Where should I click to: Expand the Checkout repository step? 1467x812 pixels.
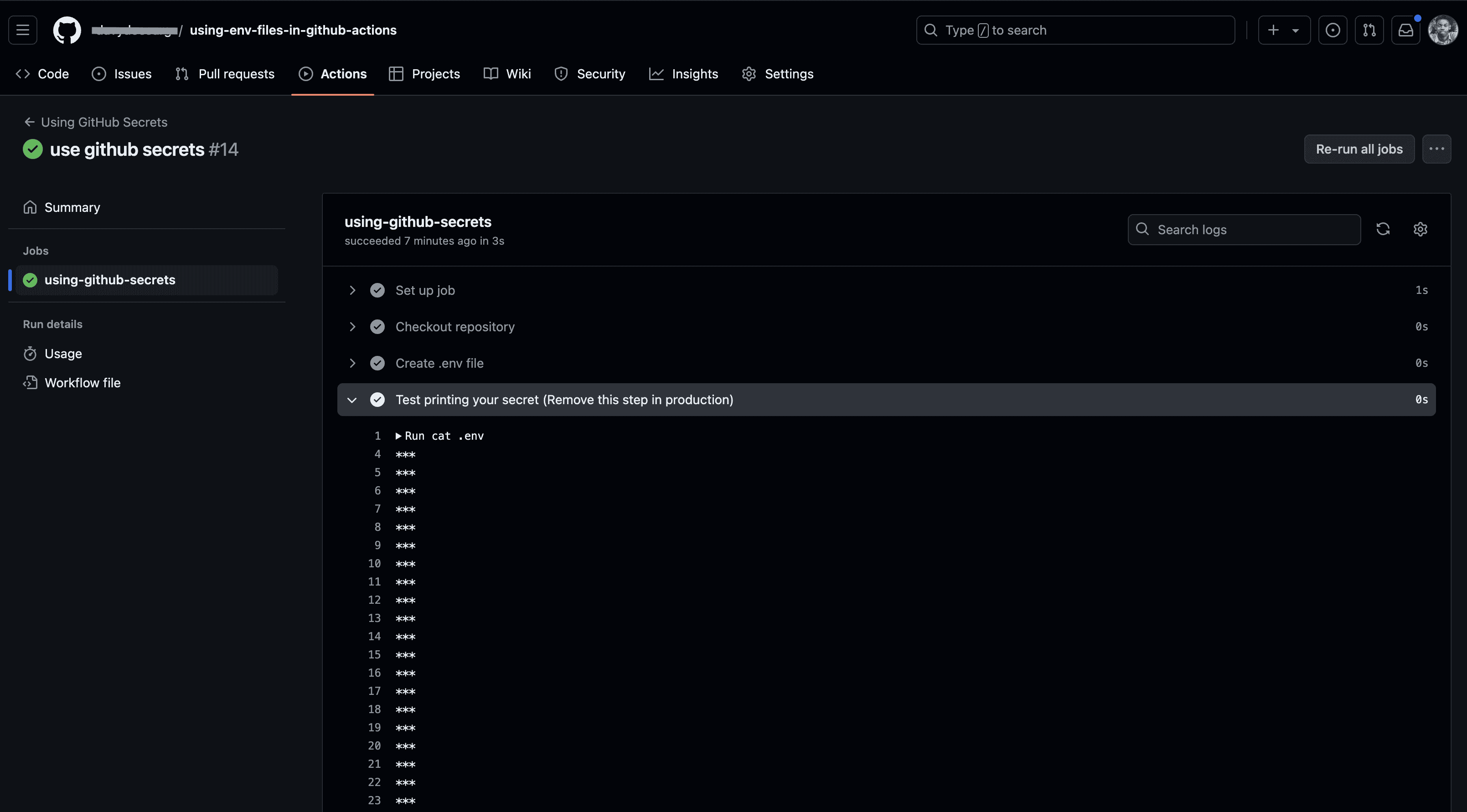(x=352, y=327)
